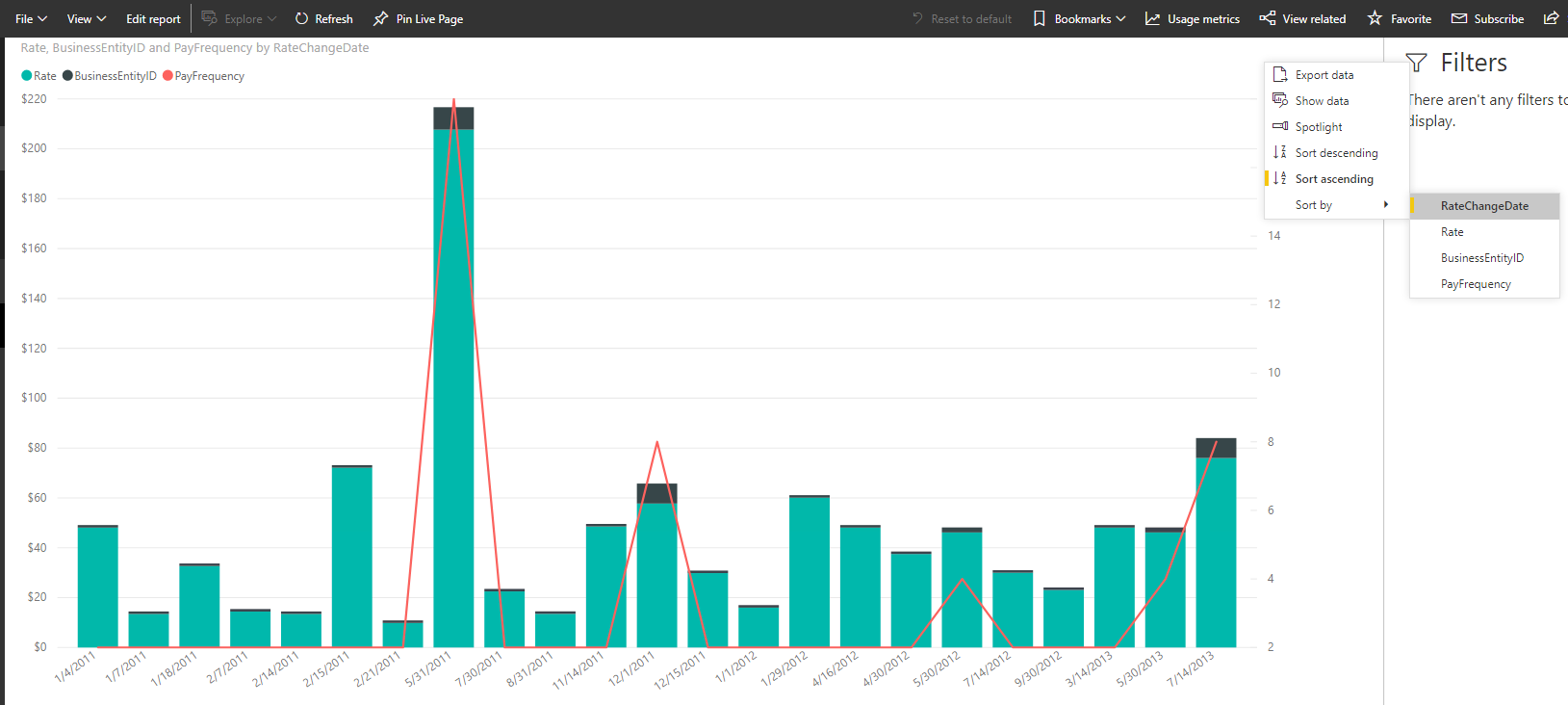1568x705 pixels.
Task: Choose Sort descending option
Action: [x=1336, y=152]
